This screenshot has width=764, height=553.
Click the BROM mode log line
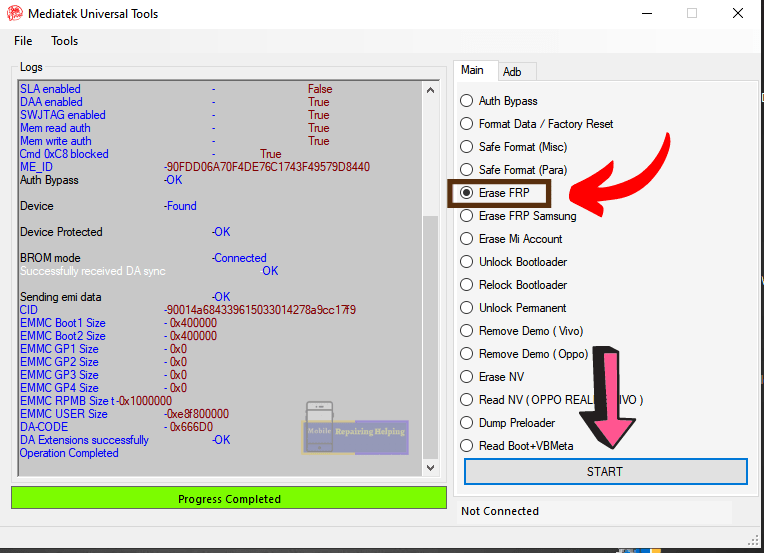(143, 258)
